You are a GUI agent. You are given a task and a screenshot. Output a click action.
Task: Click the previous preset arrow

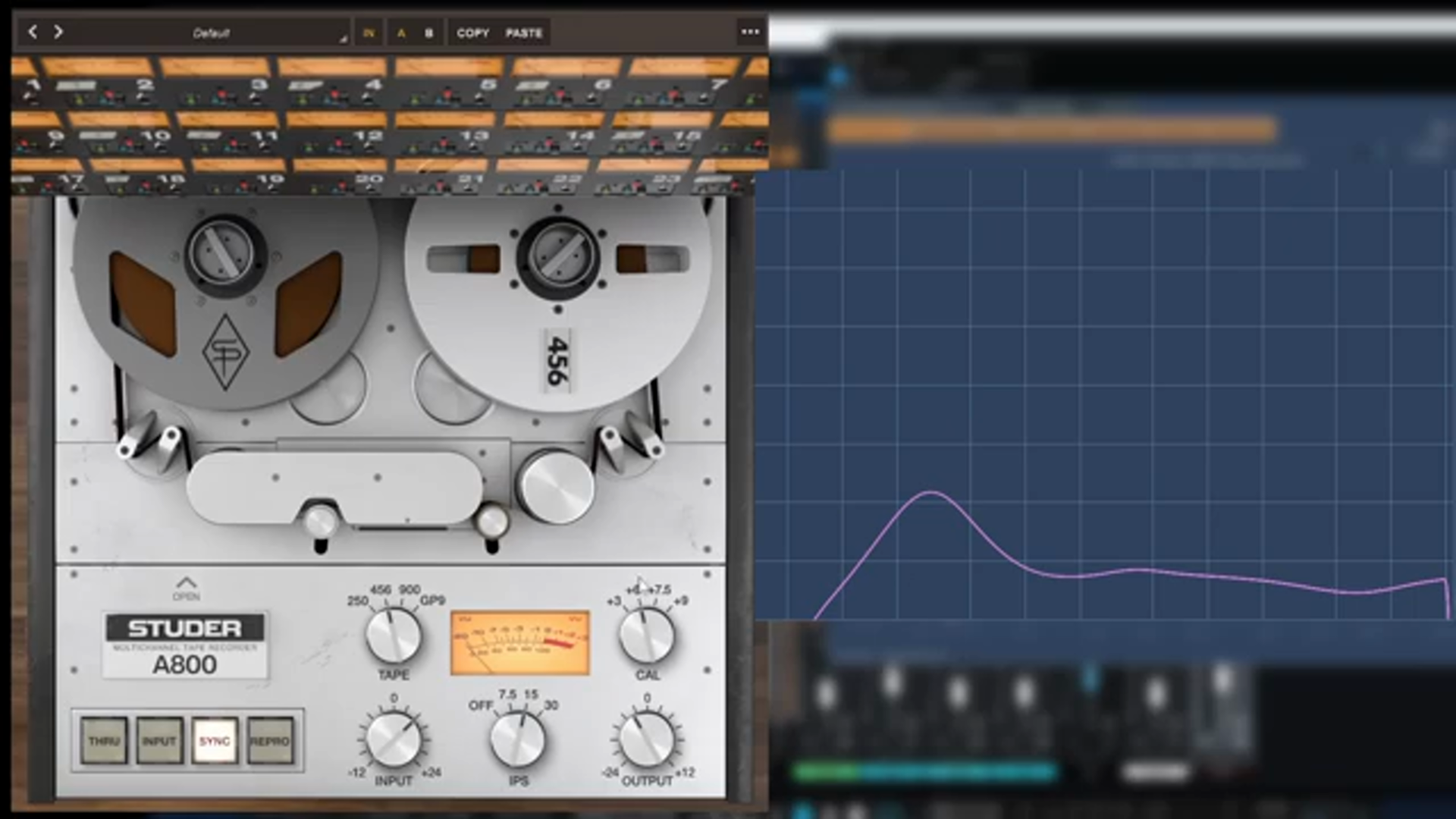31,33
